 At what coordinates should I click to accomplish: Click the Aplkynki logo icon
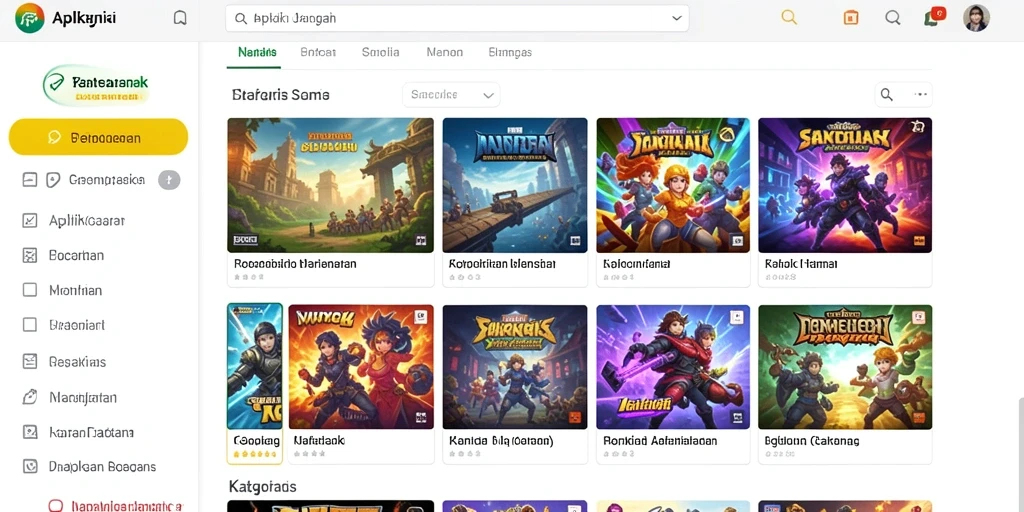[x=29, y=18]
